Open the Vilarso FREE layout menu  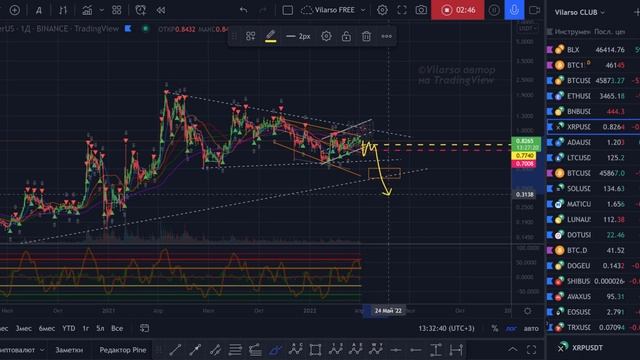tap(333, 10)
